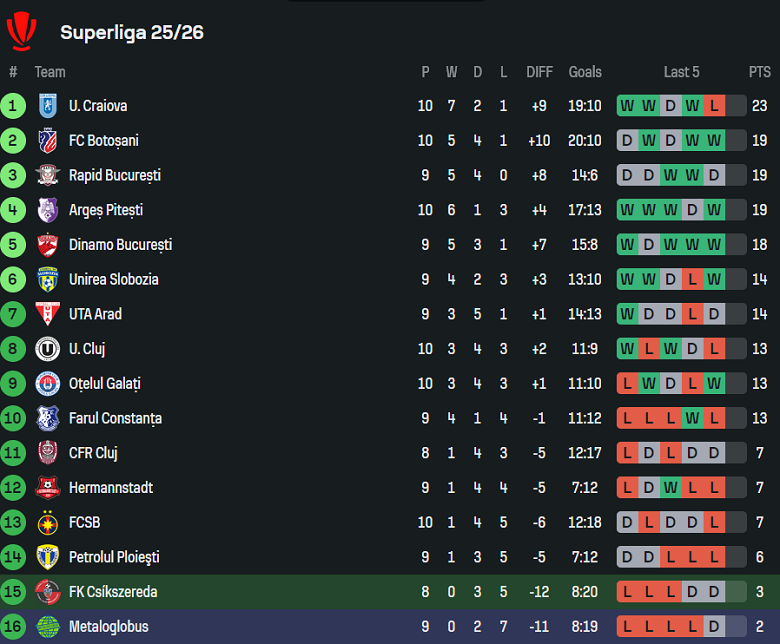This screenshot has width=780, height=644.
Task: Open the Argeș Pitești team link
Action: (106, 210)
